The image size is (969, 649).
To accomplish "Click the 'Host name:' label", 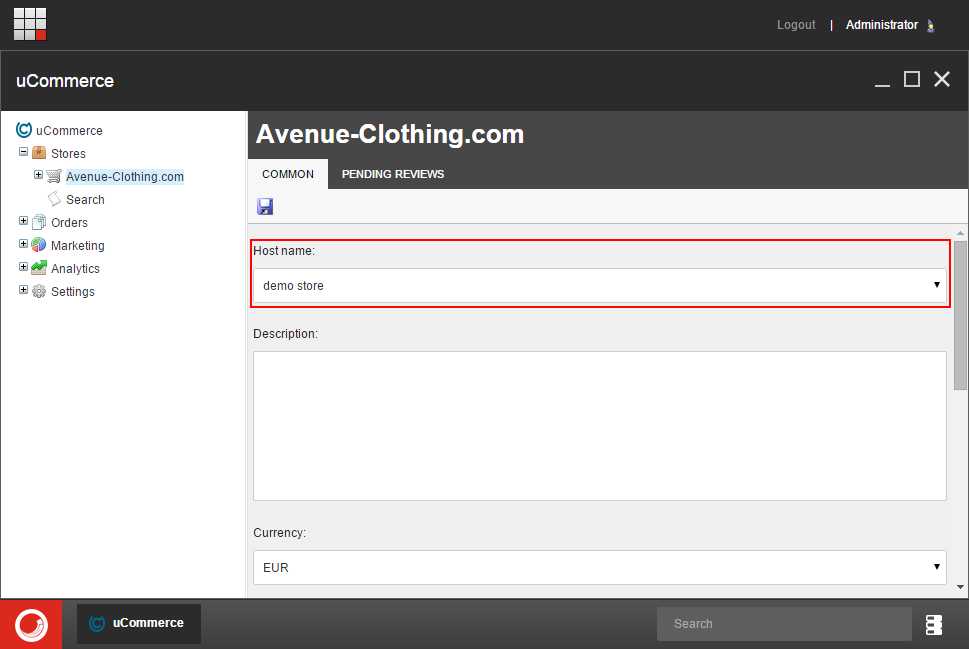I will (x=284, y=250).
